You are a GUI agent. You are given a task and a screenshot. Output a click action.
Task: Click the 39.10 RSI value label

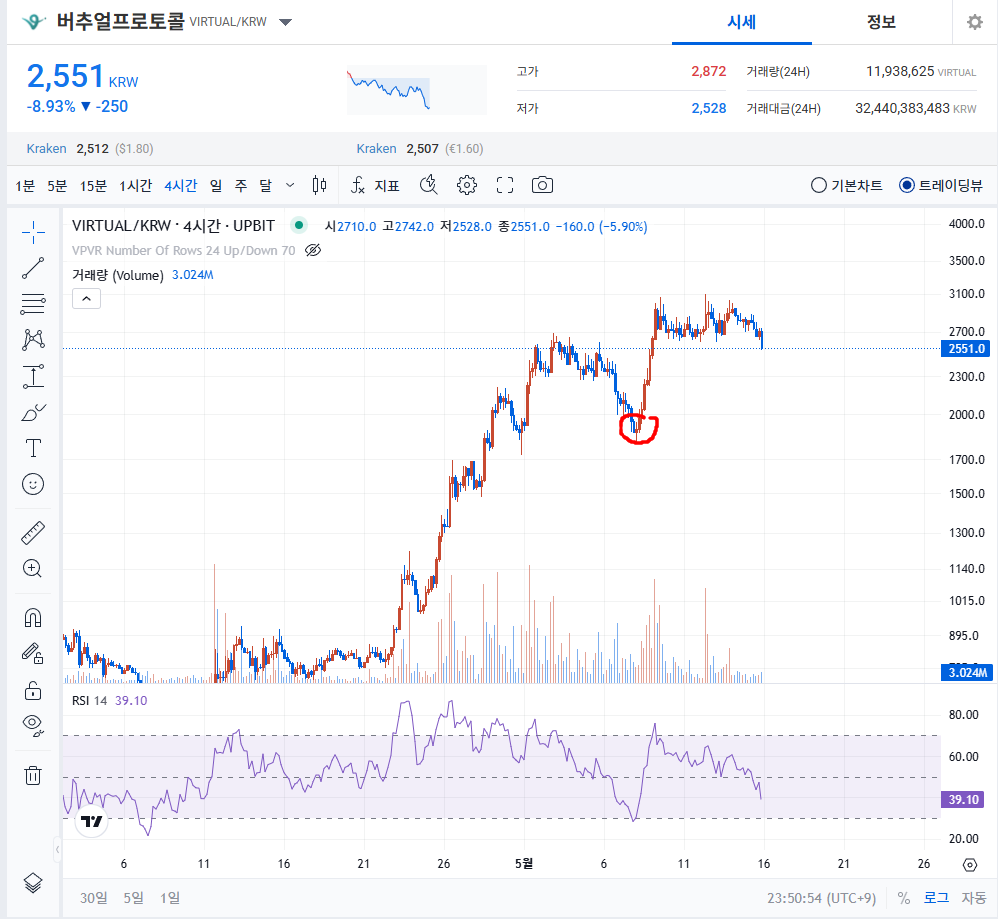click(963, 799)
